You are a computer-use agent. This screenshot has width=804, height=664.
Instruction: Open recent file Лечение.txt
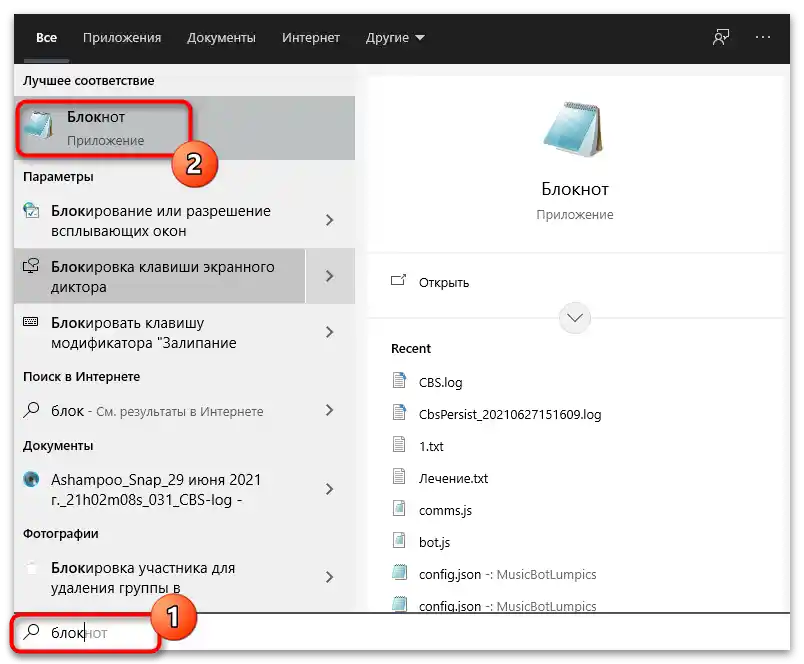(453, 478)
